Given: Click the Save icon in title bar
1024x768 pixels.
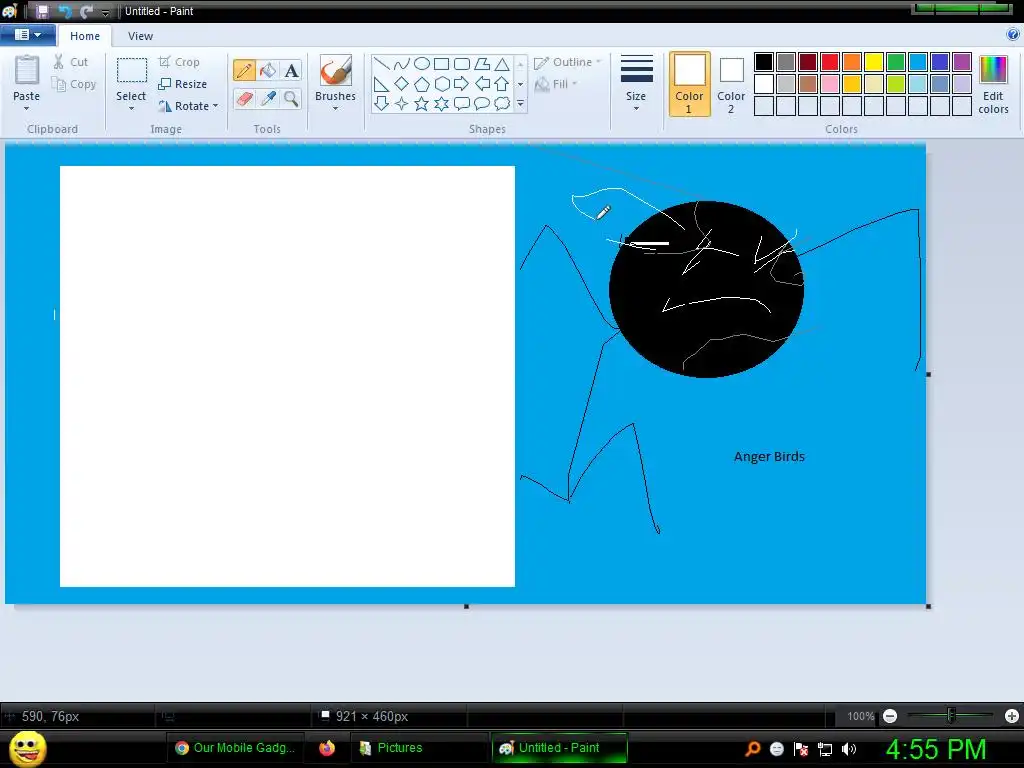Looking at the screenshot, I should pyautogui.click(x=42, y=11).
